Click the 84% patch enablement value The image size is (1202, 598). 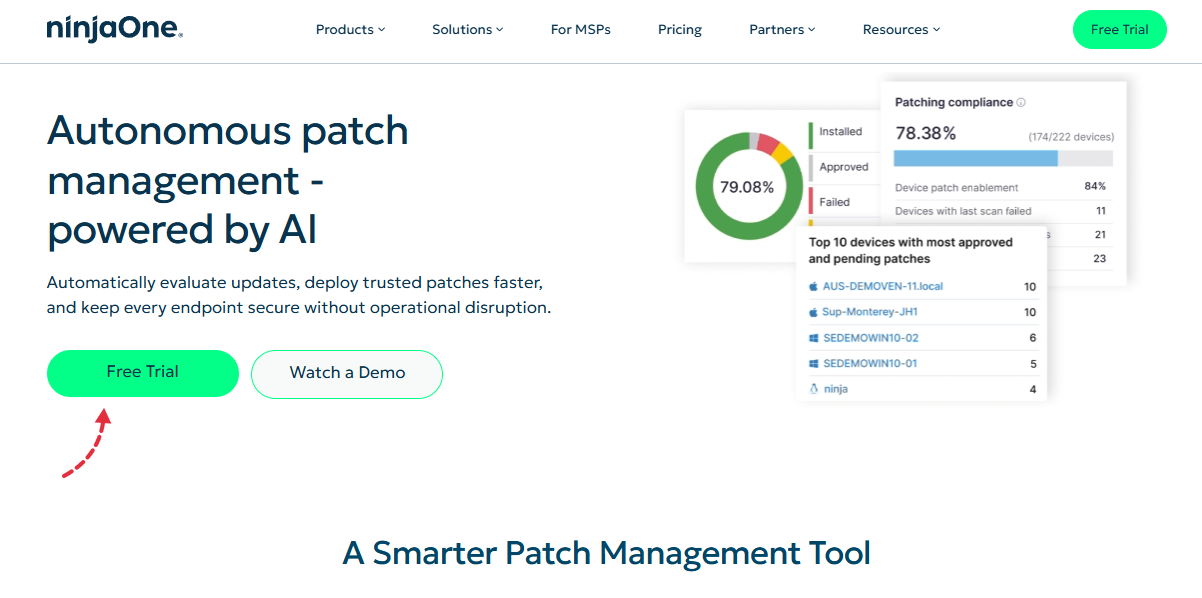click(x=1095, y=186)
